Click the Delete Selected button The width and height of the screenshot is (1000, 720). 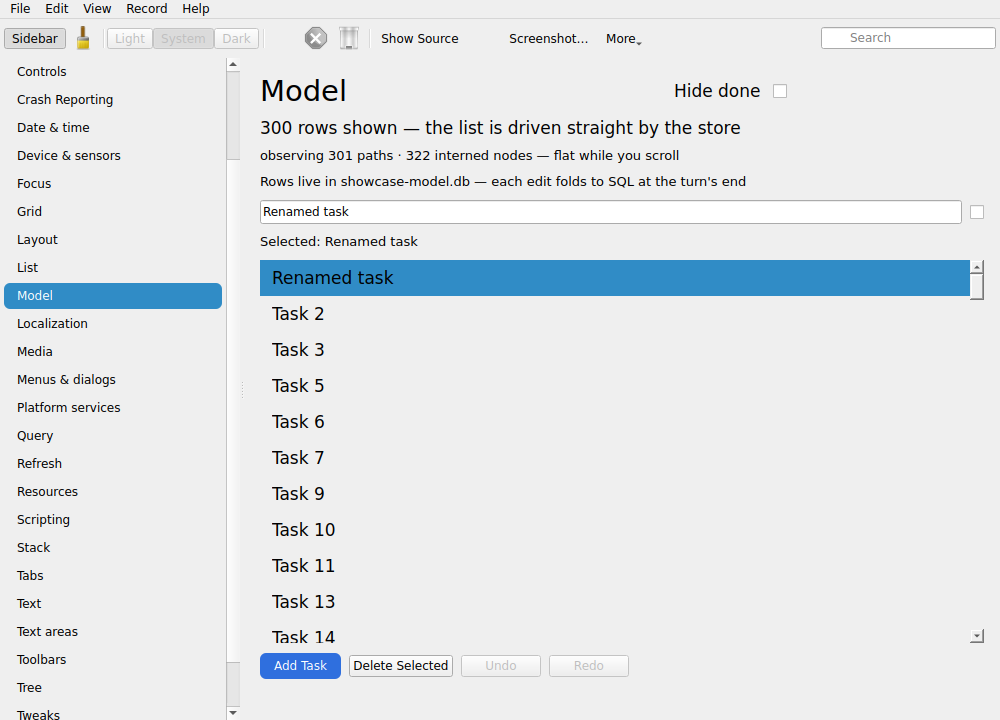[401, 666]
